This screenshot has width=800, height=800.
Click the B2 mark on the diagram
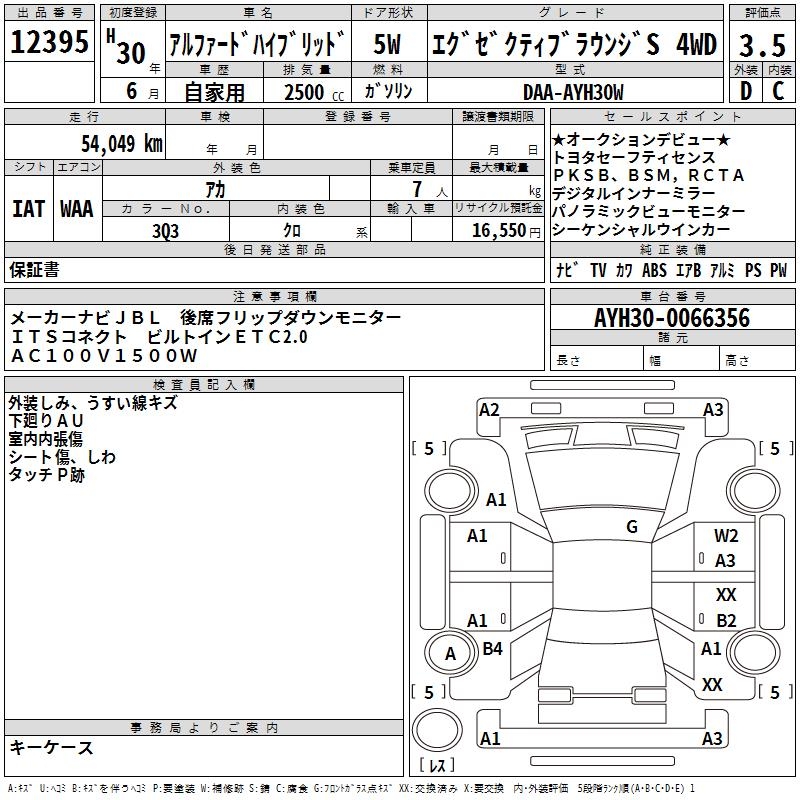coord(727,620)
